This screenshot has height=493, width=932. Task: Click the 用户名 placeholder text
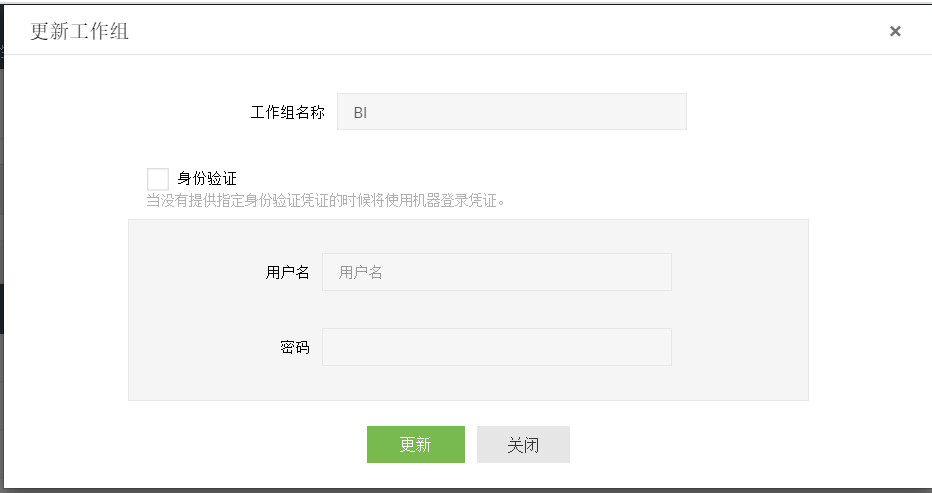(x=361, y=272)
